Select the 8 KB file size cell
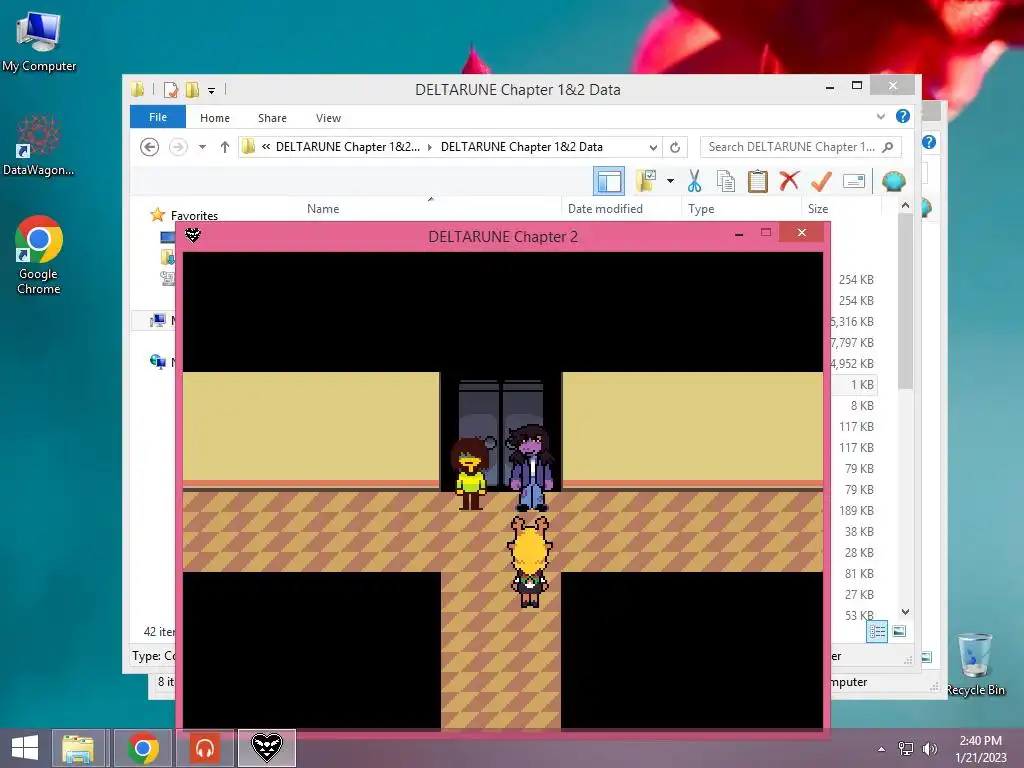Screen dimensions: 1024x768 pos(862,406)
